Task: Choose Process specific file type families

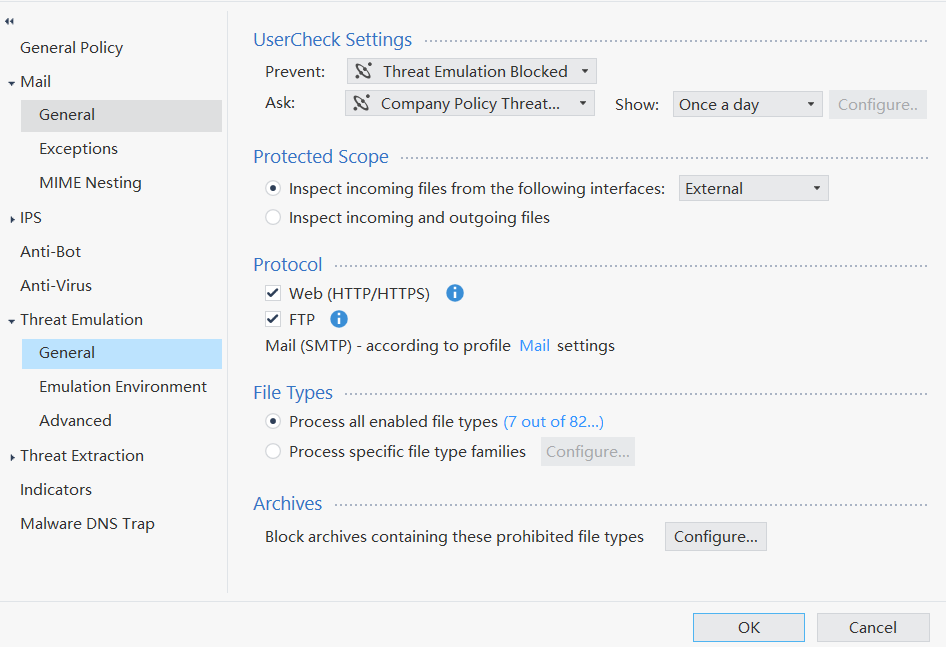Action: click(273, 452)
